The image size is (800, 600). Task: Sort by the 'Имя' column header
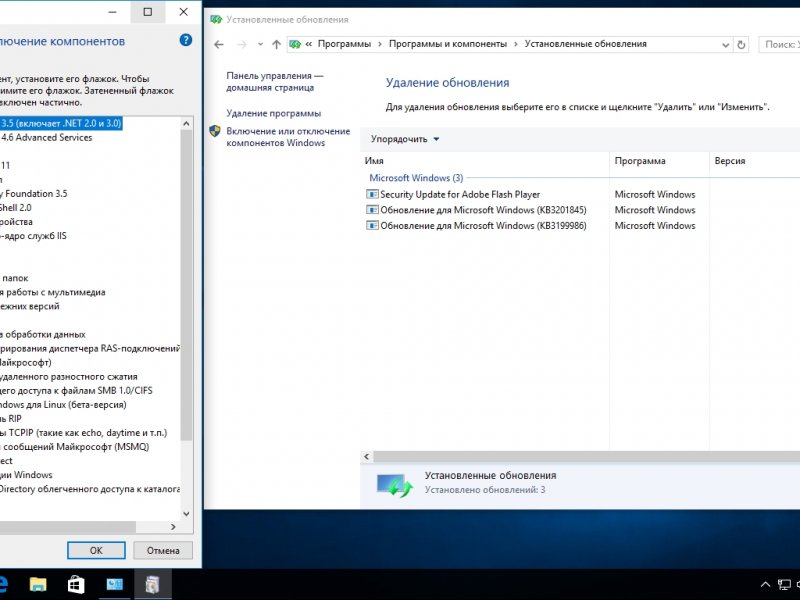click(x=374, y=161)
